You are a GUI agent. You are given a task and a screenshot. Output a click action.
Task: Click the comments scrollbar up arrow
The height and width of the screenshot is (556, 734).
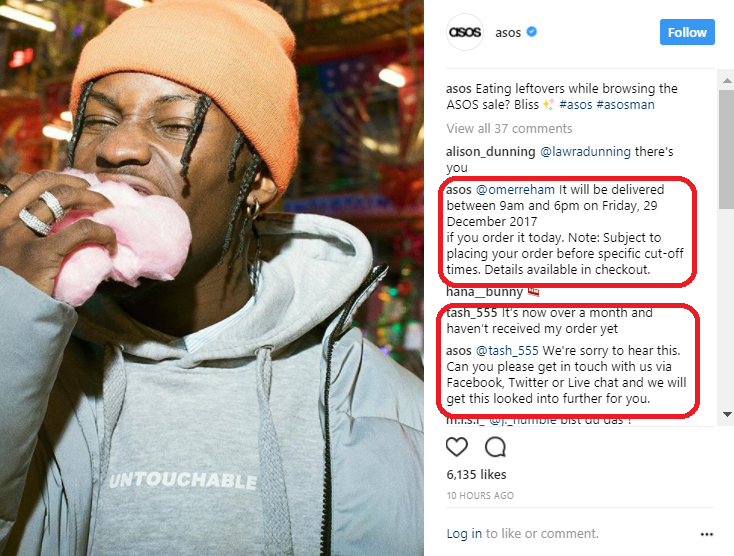coord(727,81)
